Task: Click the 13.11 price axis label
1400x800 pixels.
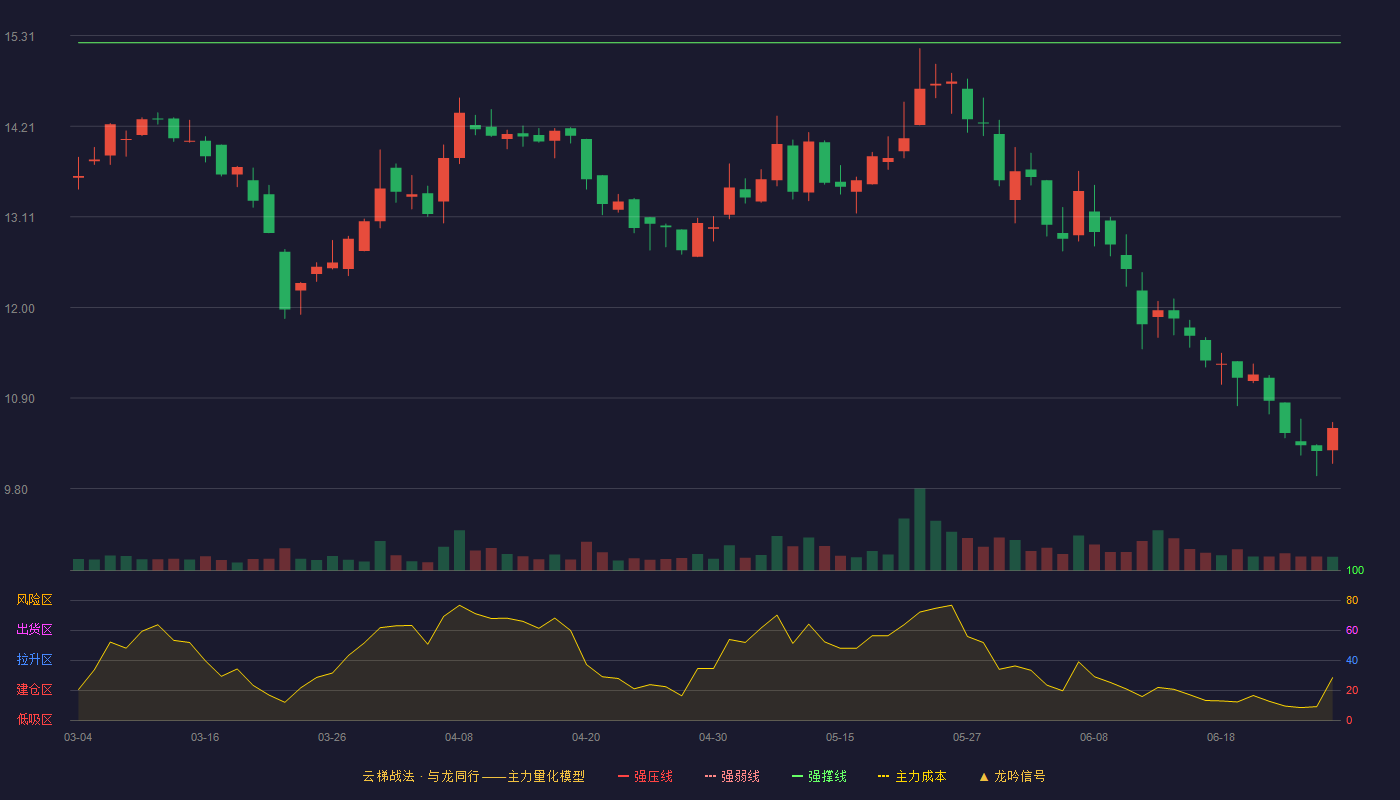Action: [19, 218]
